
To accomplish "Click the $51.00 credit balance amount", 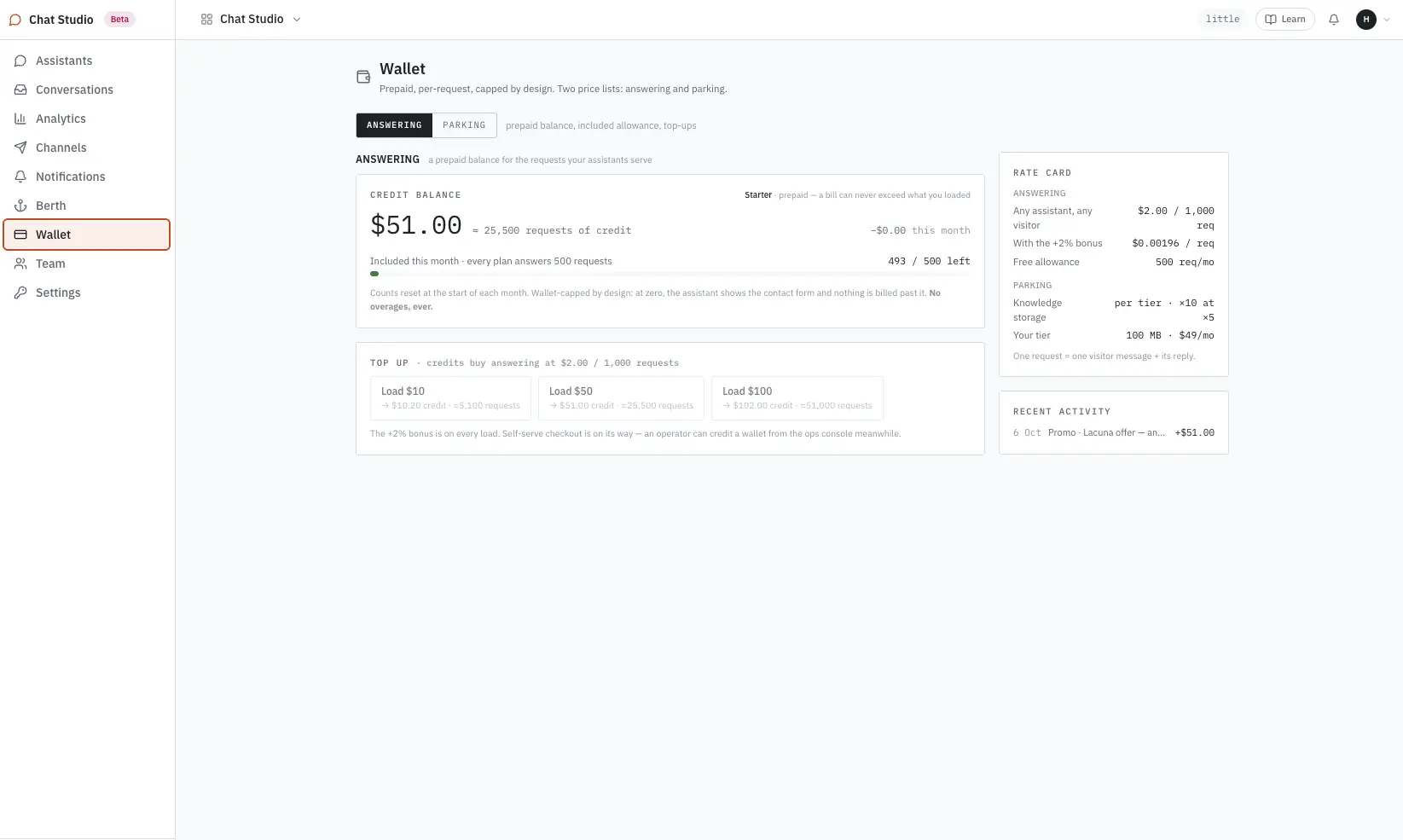I will pos(416,225).
